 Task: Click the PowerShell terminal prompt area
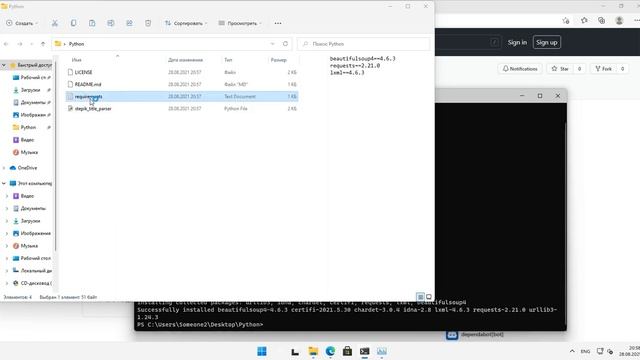tap(200, 325)
